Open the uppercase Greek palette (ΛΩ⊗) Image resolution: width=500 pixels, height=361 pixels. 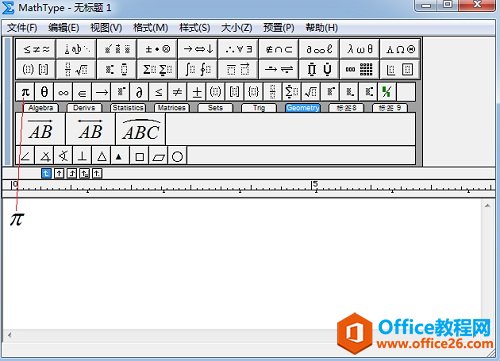400,49
